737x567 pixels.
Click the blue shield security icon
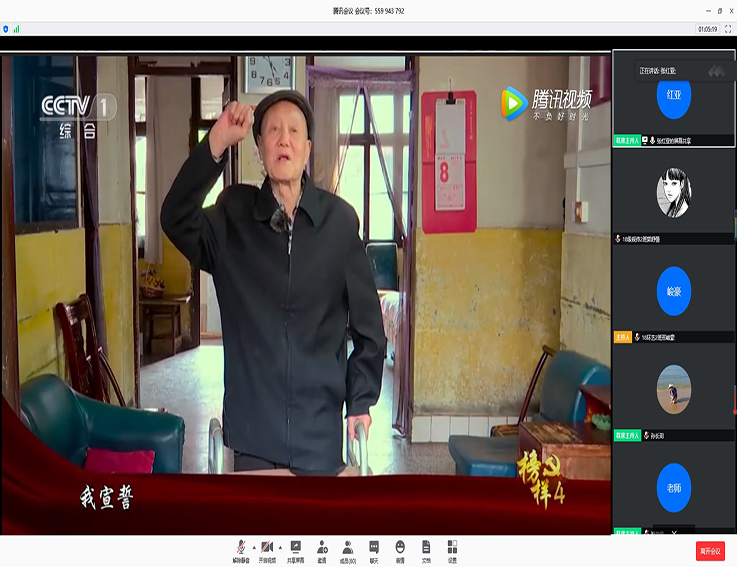[x=6, y=29]
